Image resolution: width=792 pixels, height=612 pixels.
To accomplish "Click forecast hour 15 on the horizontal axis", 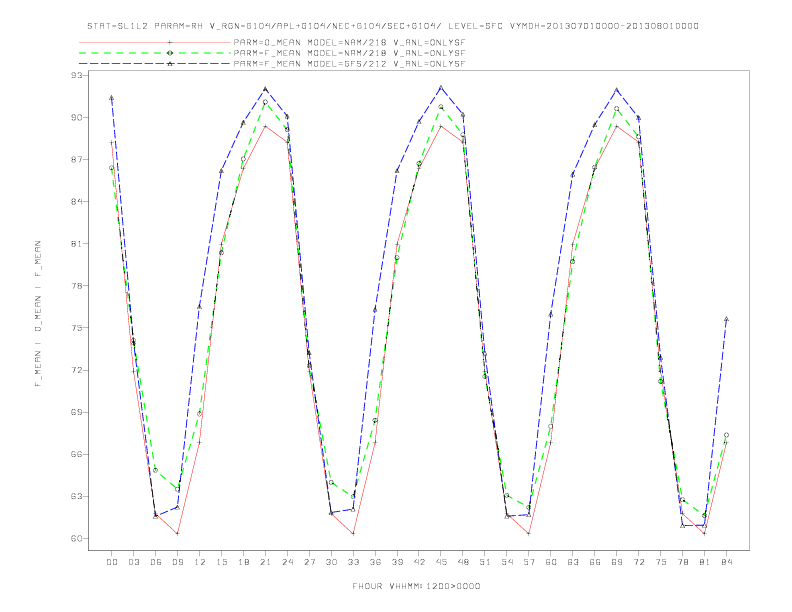I will pos(221,562).
